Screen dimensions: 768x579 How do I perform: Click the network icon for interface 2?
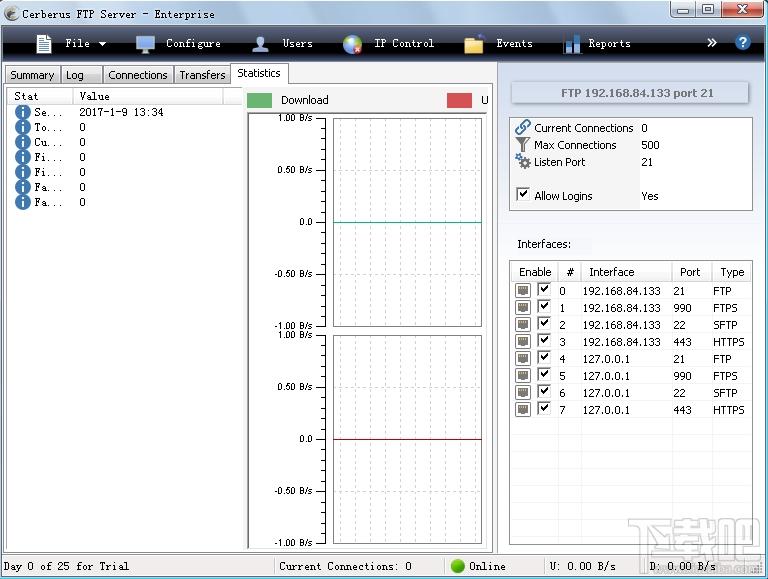coord(523,324)
